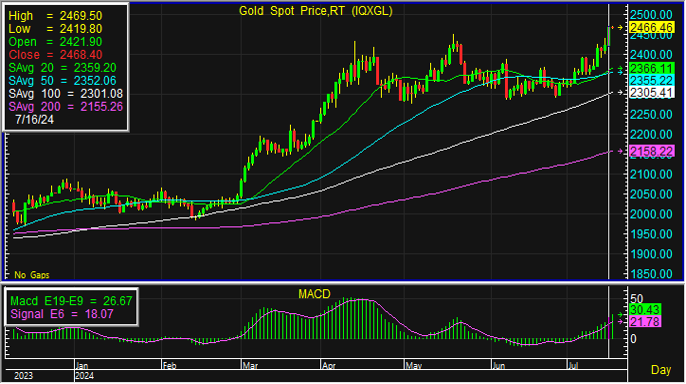Click the green 30.43 MACD value tag
This screenshot has width=686, height=384.
tap(644, 310)
